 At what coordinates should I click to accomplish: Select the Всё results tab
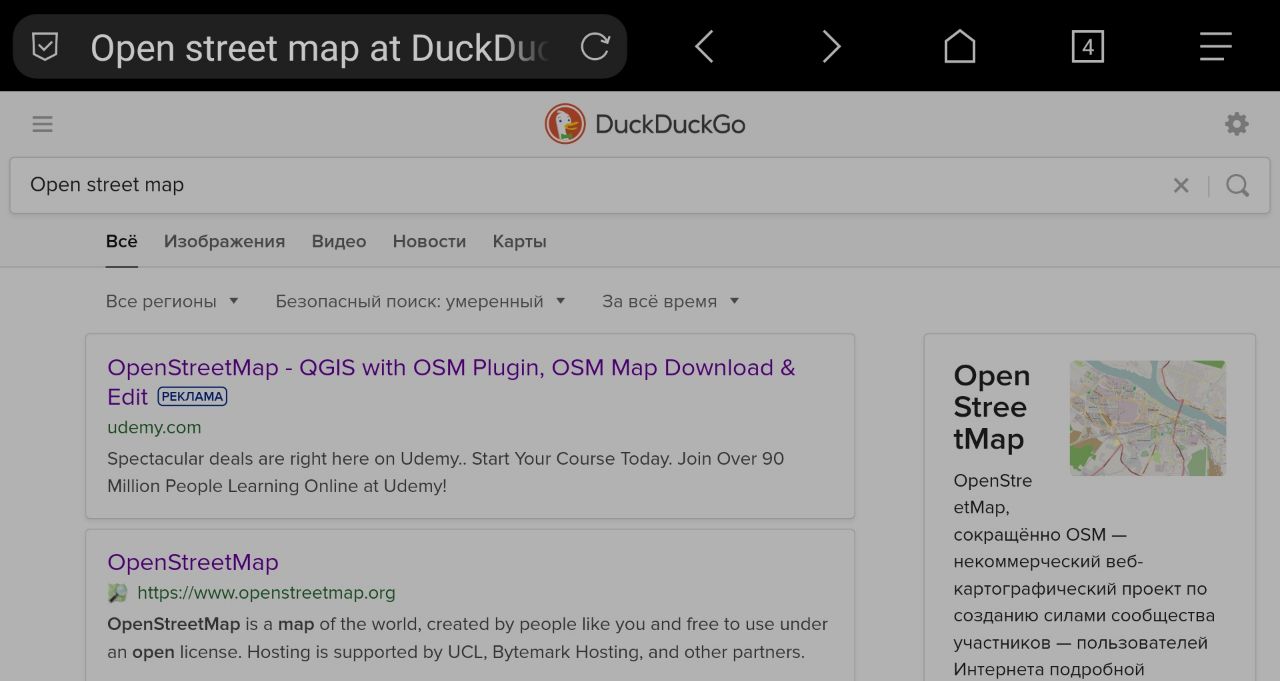click(122, 241)
